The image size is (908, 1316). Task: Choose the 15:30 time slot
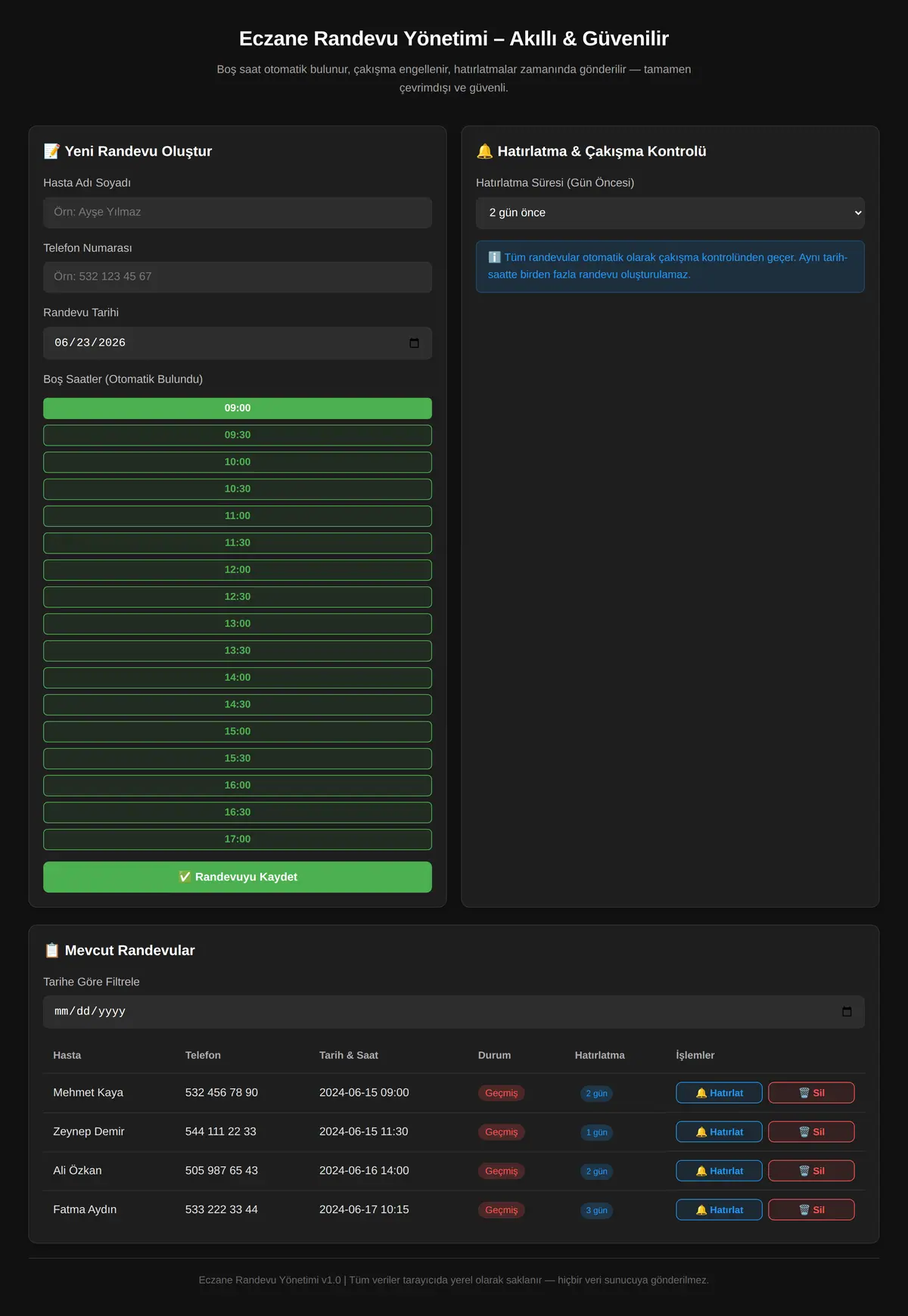tap(238, 759)
